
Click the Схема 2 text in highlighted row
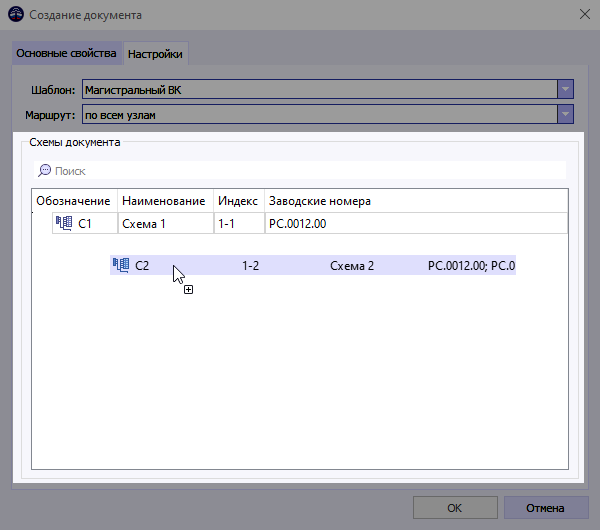tap(352, 266)
